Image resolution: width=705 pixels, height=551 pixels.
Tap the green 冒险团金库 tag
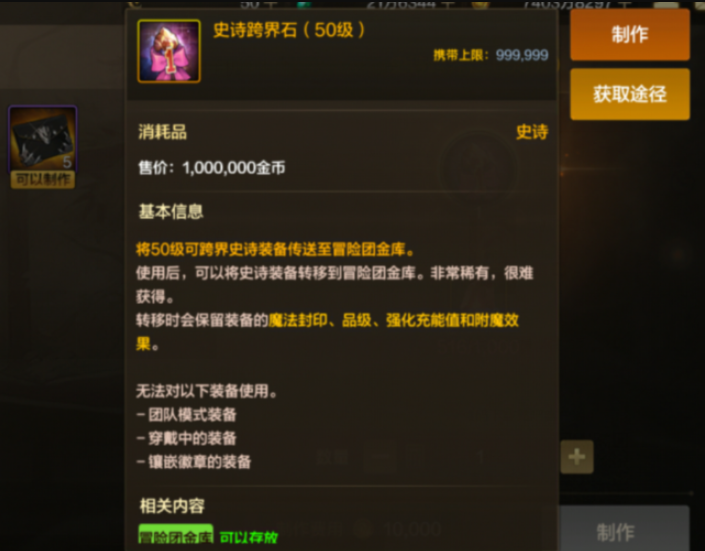tap(175, 536)
